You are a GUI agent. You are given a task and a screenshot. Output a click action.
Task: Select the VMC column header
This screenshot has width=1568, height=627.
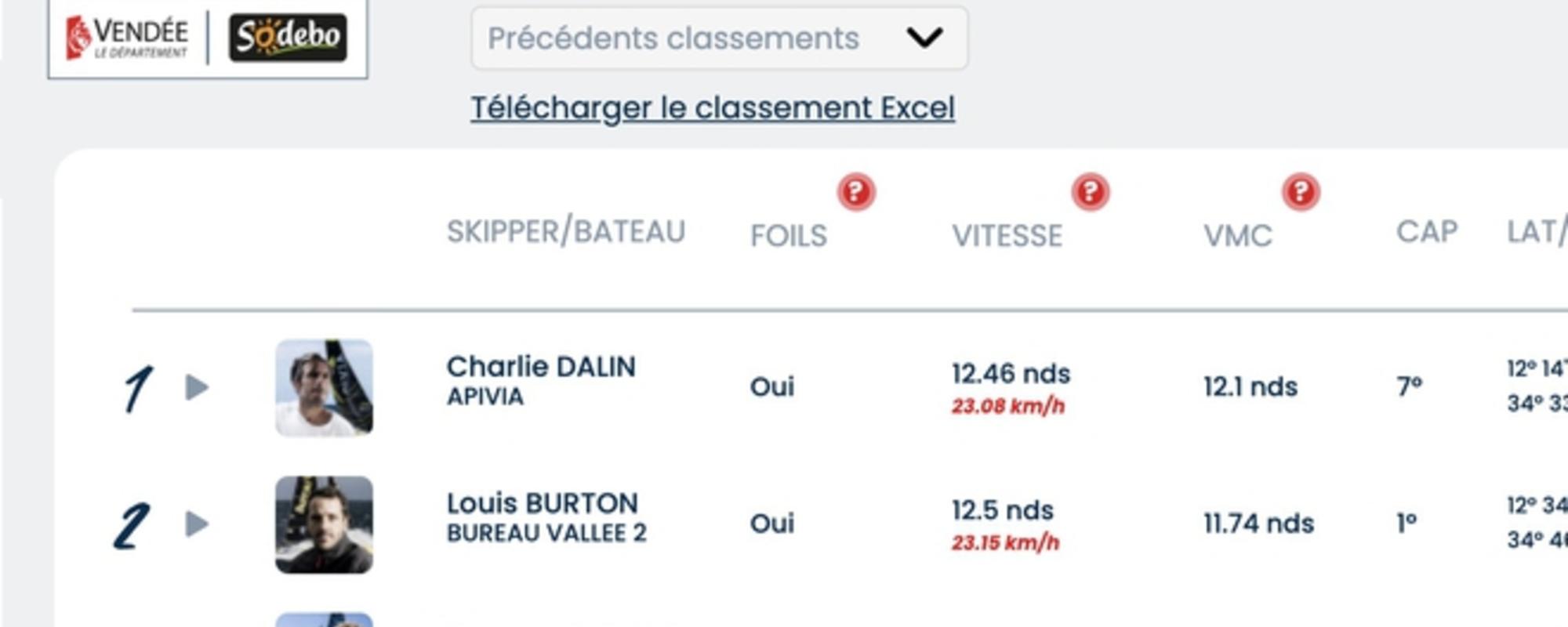1238,236
